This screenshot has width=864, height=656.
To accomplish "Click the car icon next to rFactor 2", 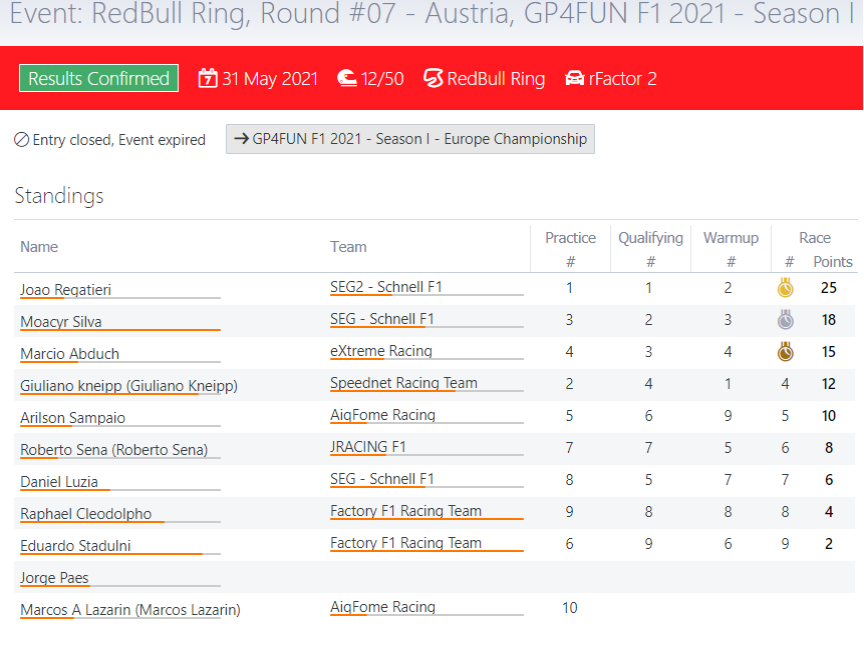I will click(575, 79).
